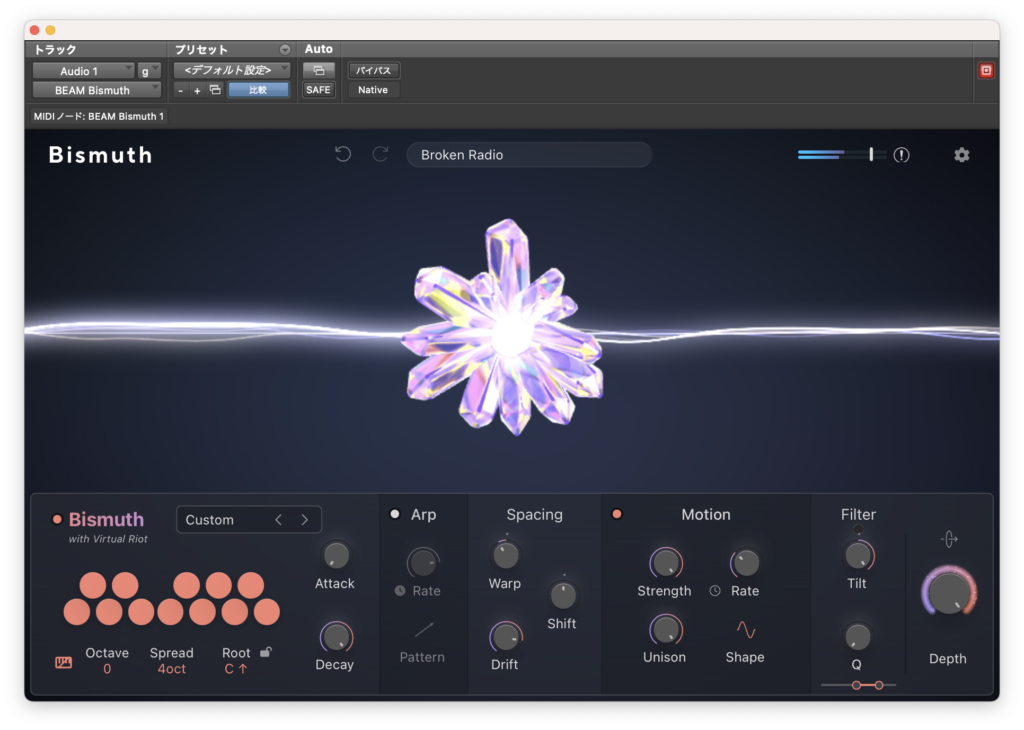The height and width of the screenshot is (730, 1024).
Task: Click the Attack knob
Action: 336,556
